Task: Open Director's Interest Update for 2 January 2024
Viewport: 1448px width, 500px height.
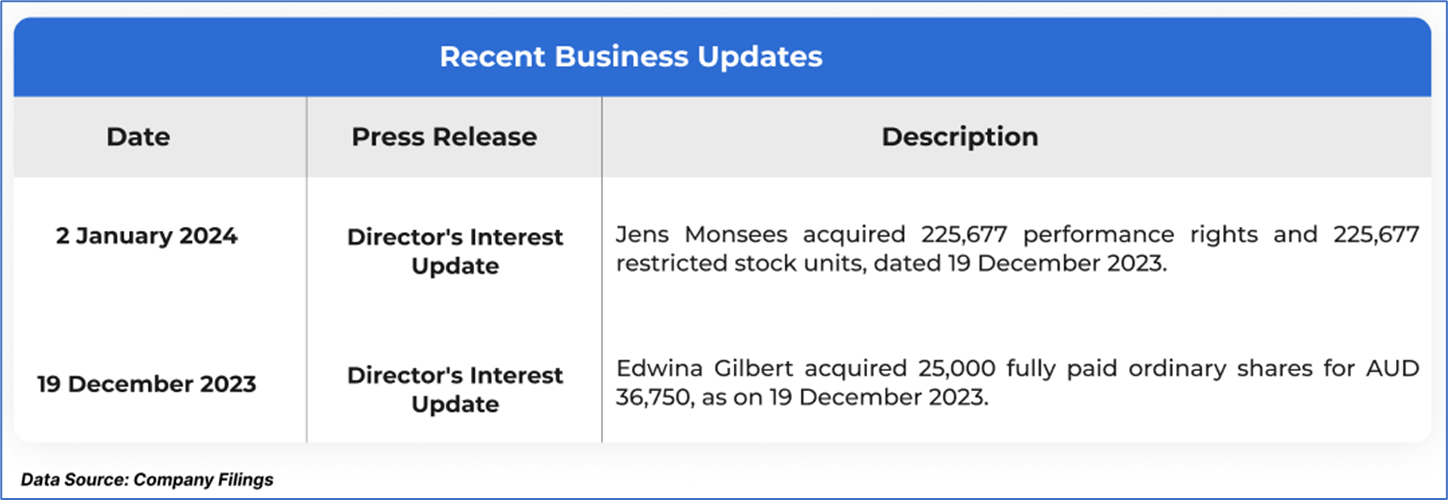Action: (455, 251)
